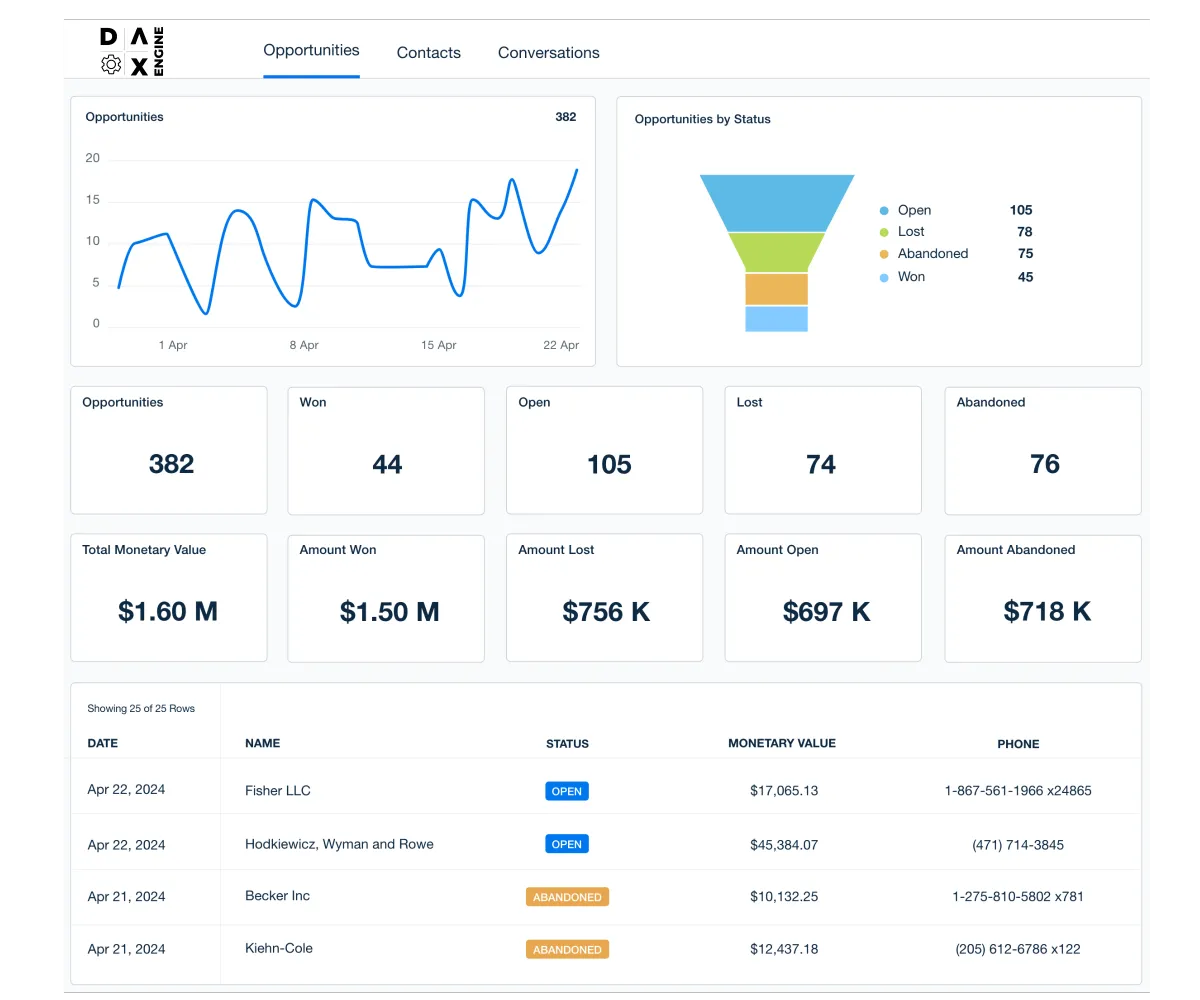Click the DAX Engine logo
This screenshot has height=1000, width=1200.
click(132, 52)
